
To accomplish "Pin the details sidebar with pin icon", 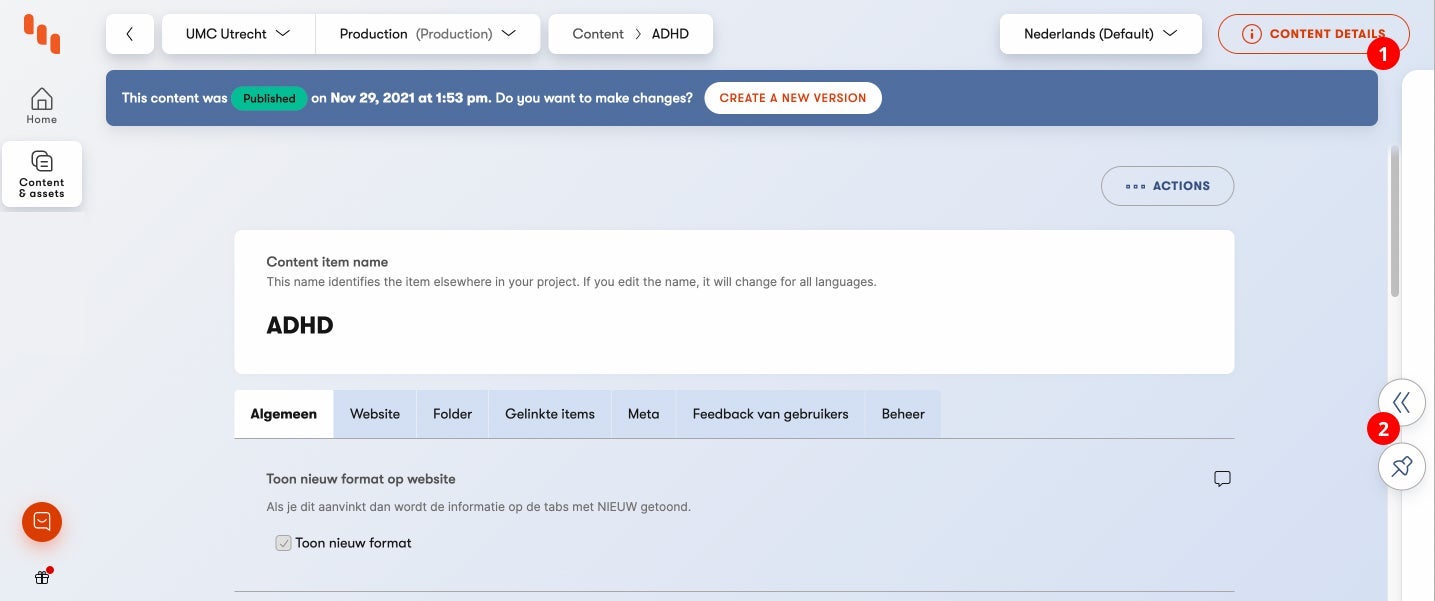I will 1401,466.
